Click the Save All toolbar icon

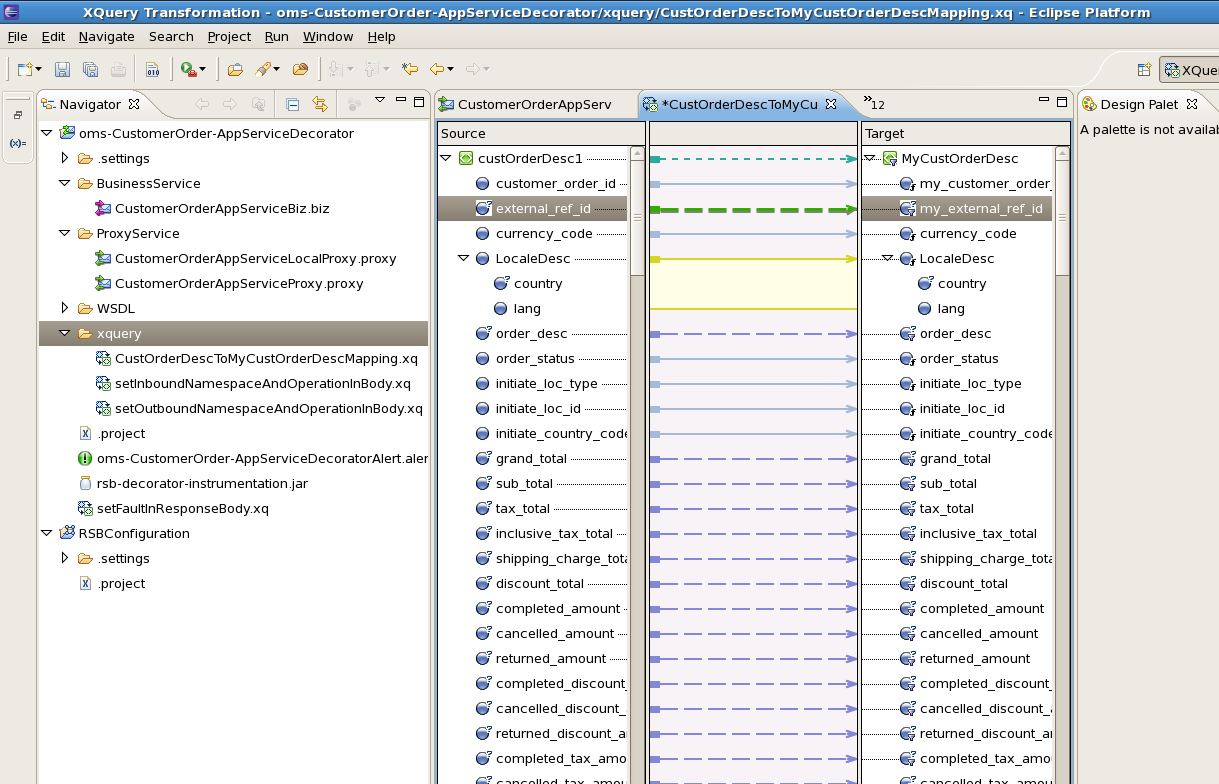click(90, 69)
